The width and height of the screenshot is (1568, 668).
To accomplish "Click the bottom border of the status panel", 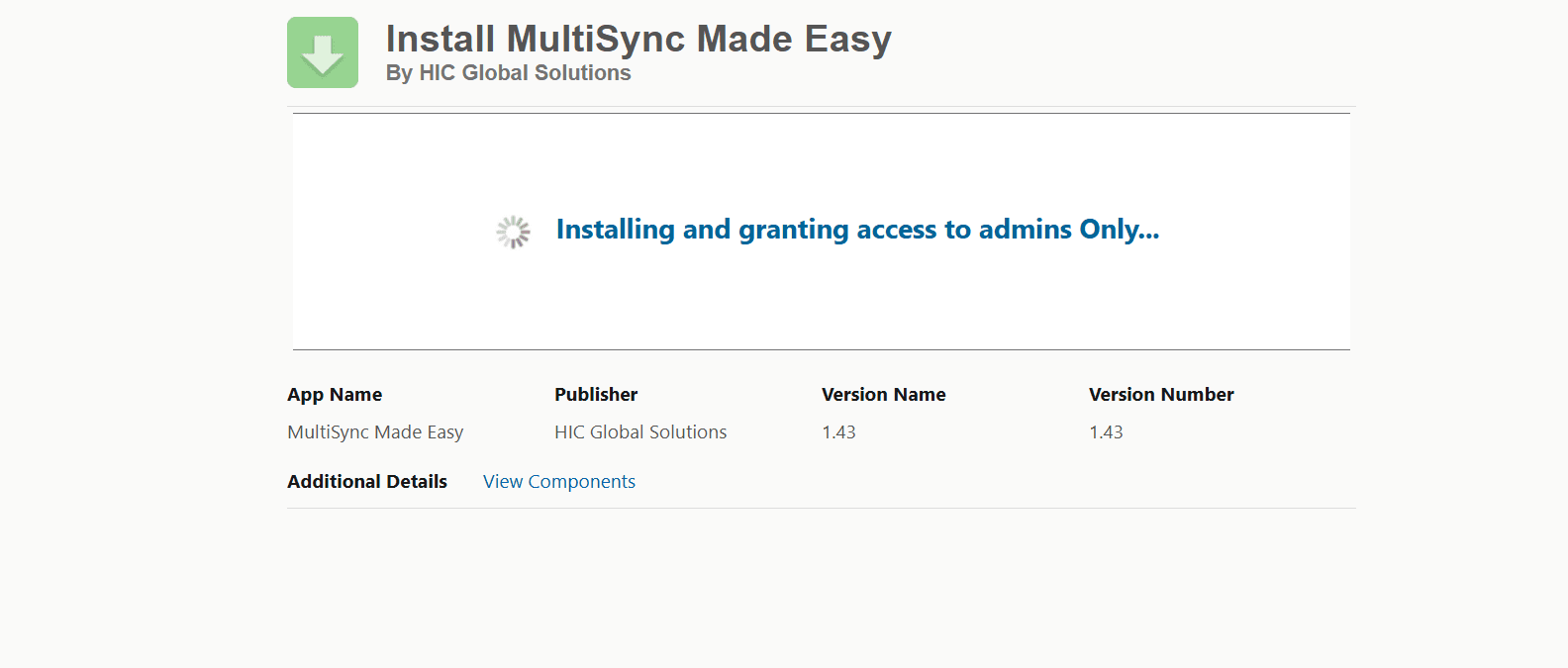I will coord(822,349).
